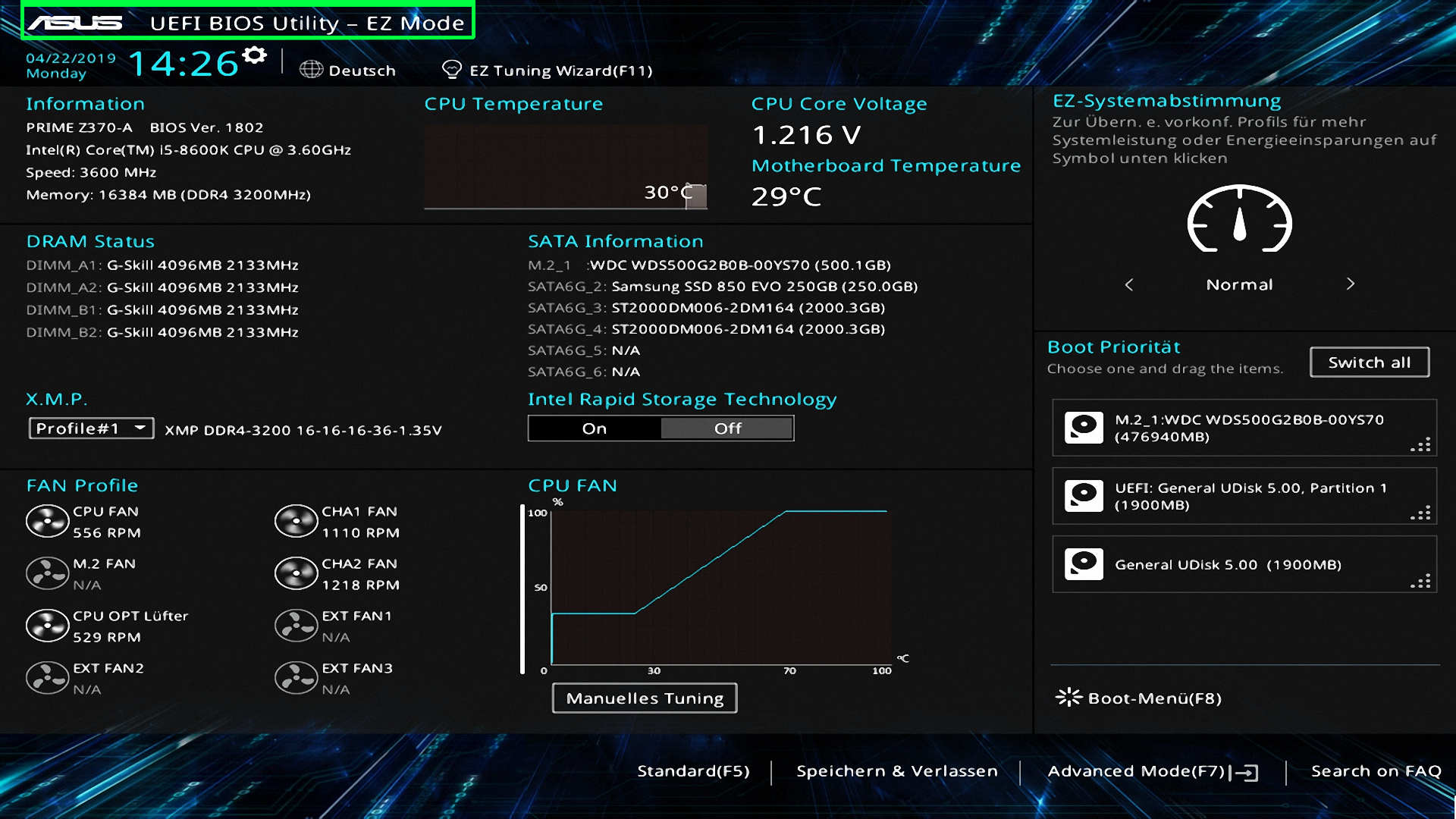Image resolution: width=1456 pixels, height=819 pixels.
Task: Turn Intel Rapid Storage Technology On
Action: pyautogui.click(x=595, y=428)
